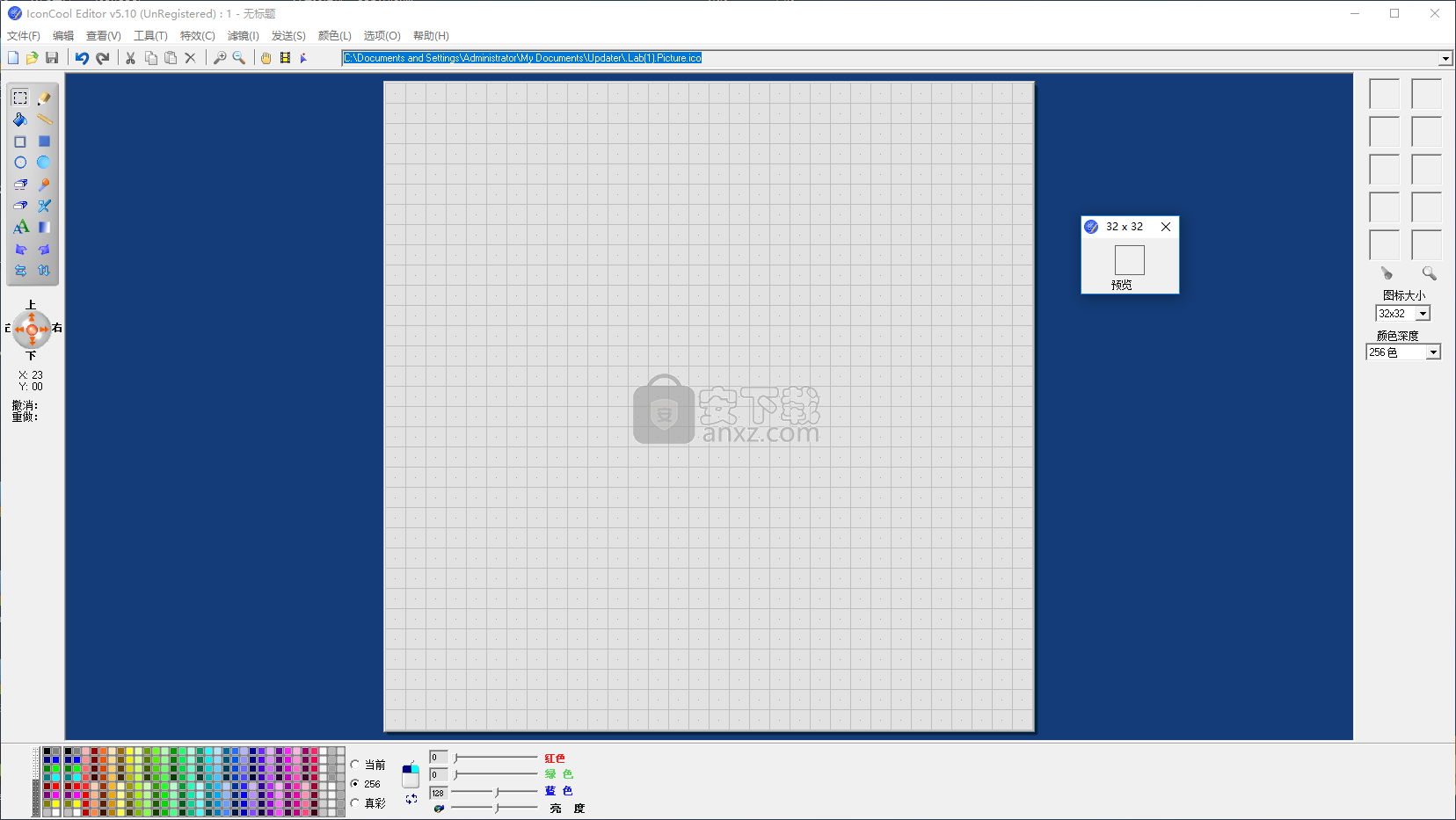Open the 查看(V) menu
The width and height of the screenshot is (1456, 820).
pos(104,36)
